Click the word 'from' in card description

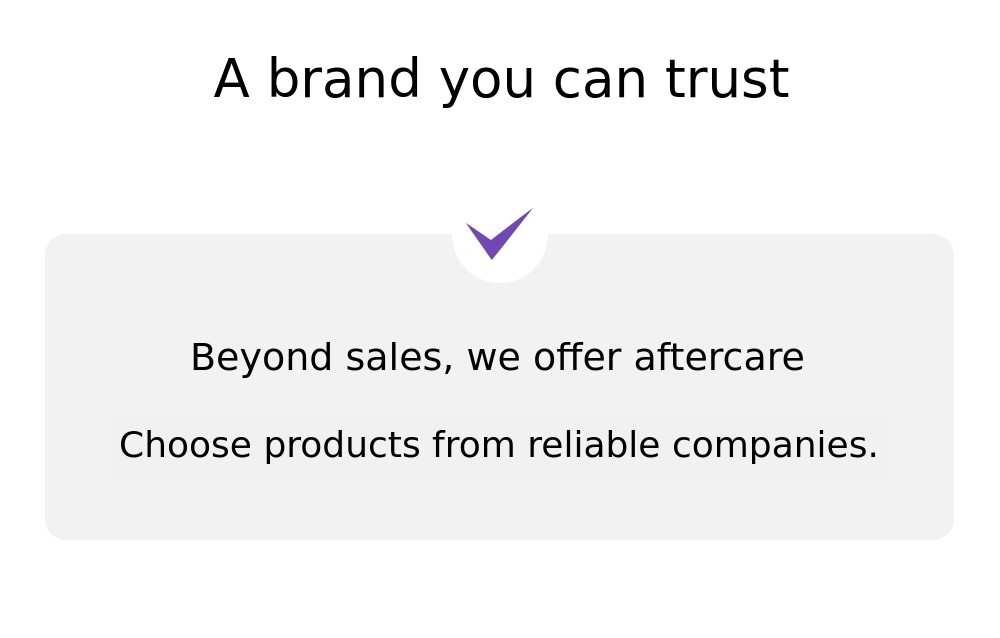(x=474, y=444)
